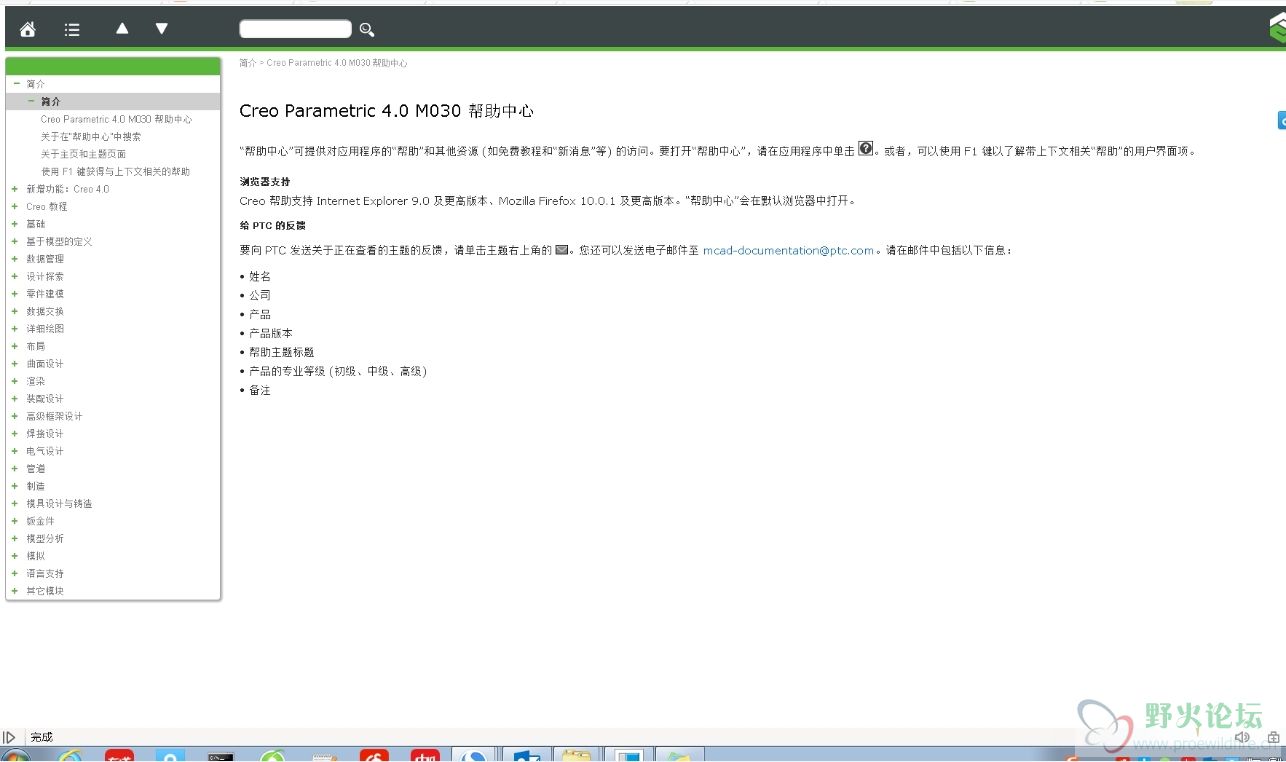
Task: Click the 公司 bullet item
Action: point(260,295)
